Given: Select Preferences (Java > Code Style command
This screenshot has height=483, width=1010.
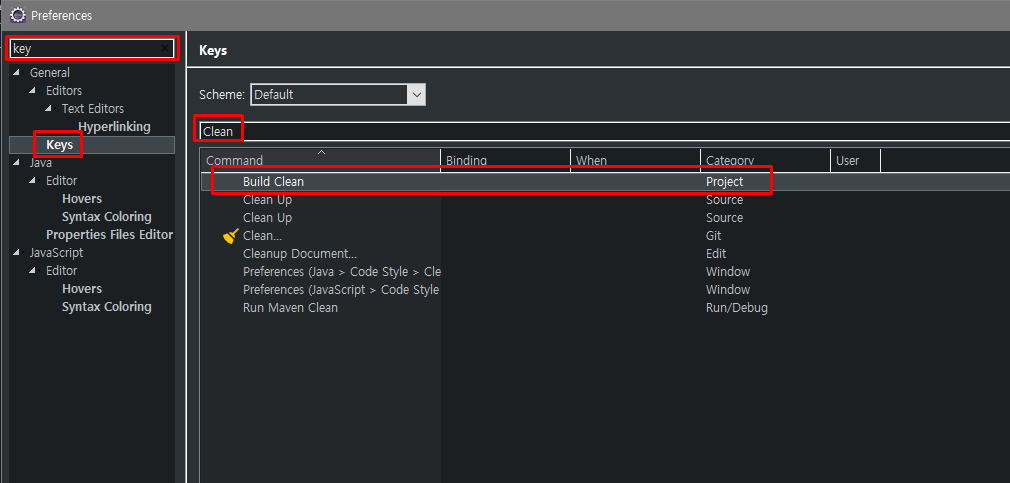Looking at the screenshot, I should pyautogui.click(x=341, y=272).
